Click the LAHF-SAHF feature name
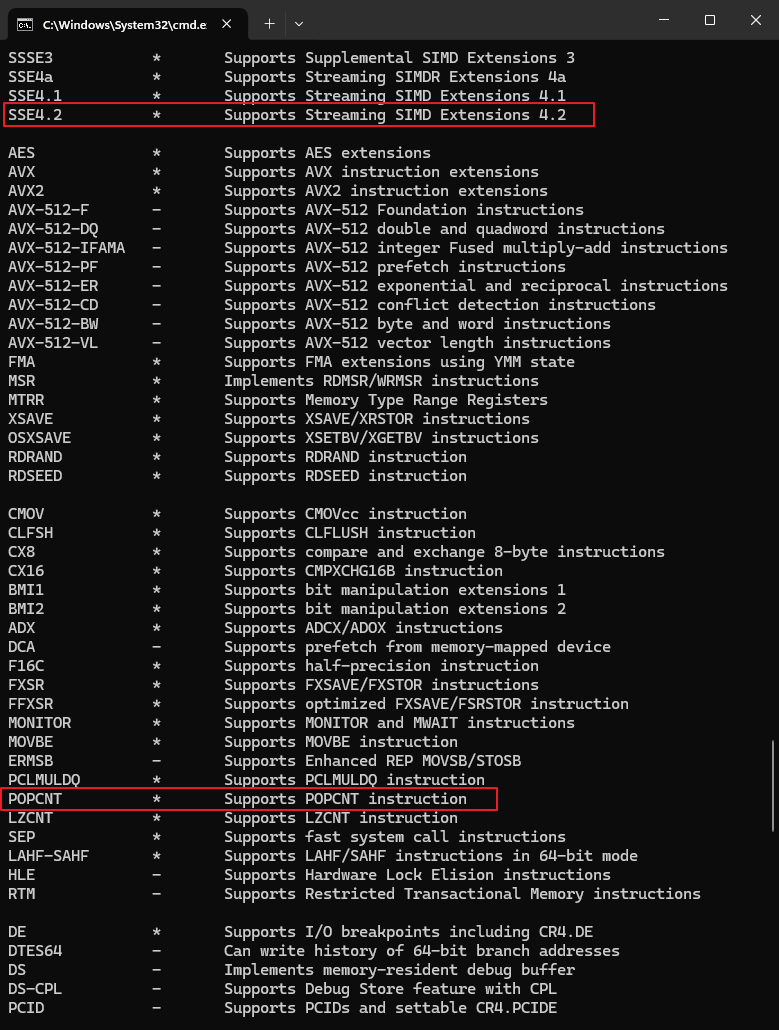The height and width of the screenshot is (1030, 779). coord(49,856)
